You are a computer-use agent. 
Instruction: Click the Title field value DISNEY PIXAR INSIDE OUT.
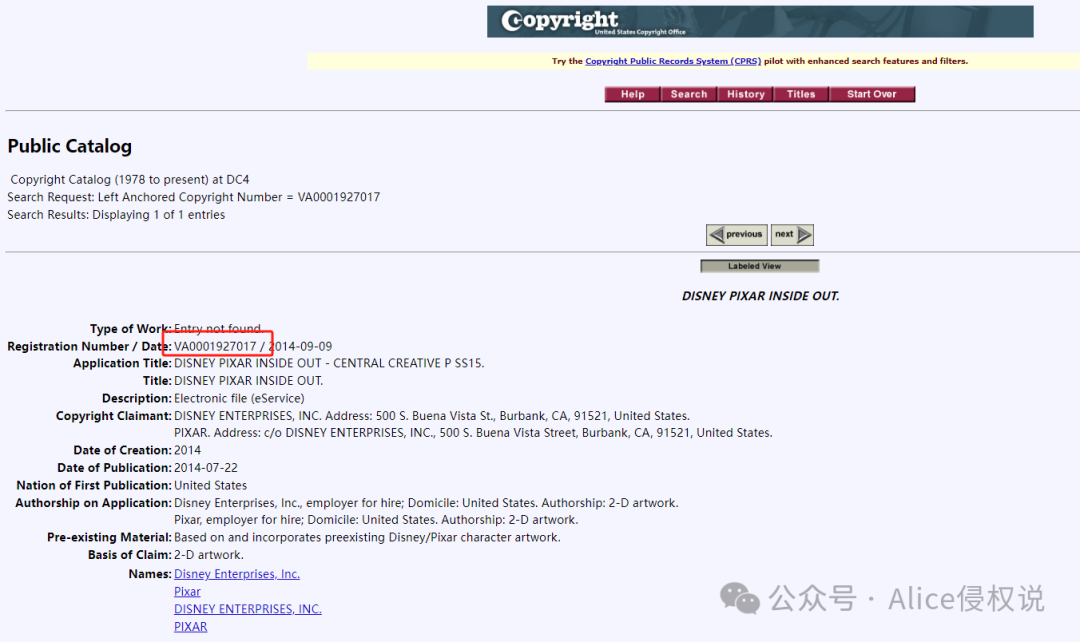[249, 381]
